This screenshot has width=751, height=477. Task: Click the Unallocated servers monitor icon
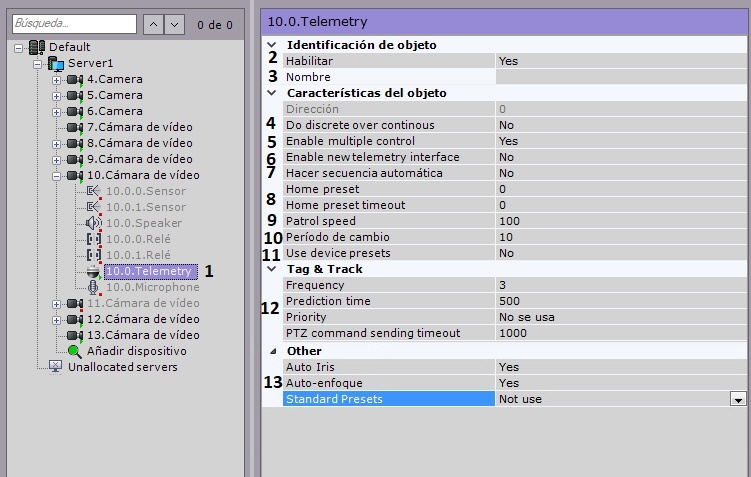click(56, 367)
